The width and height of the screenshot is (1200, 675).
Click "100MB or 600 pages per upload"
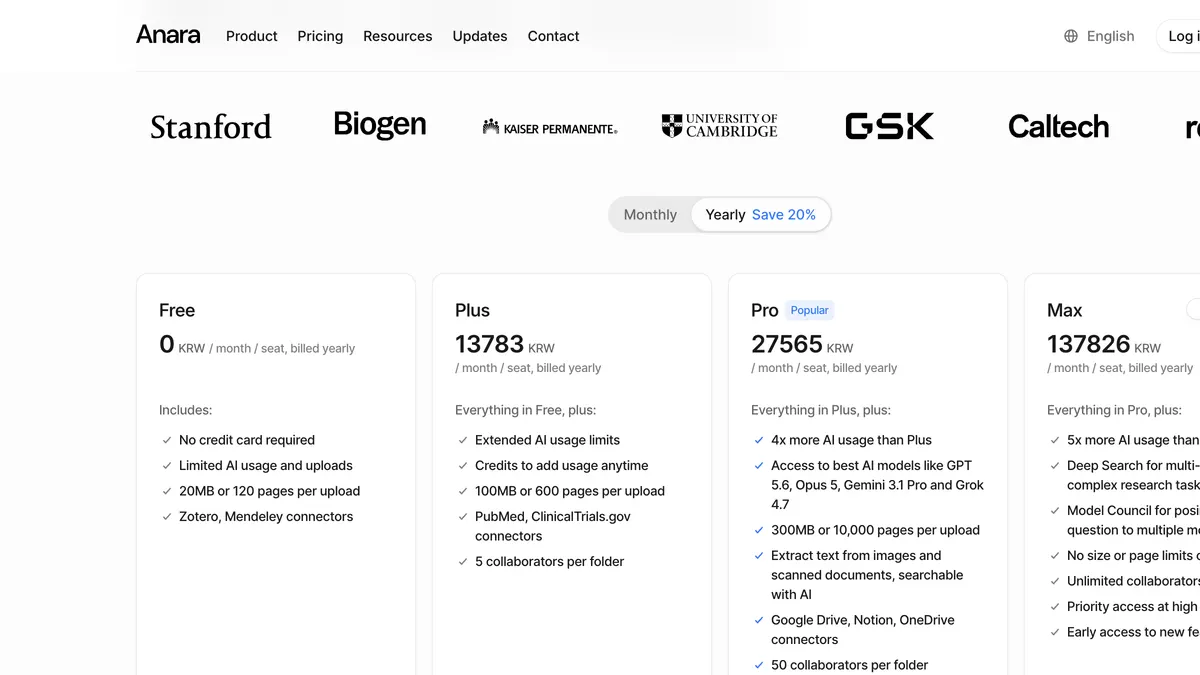570,491
